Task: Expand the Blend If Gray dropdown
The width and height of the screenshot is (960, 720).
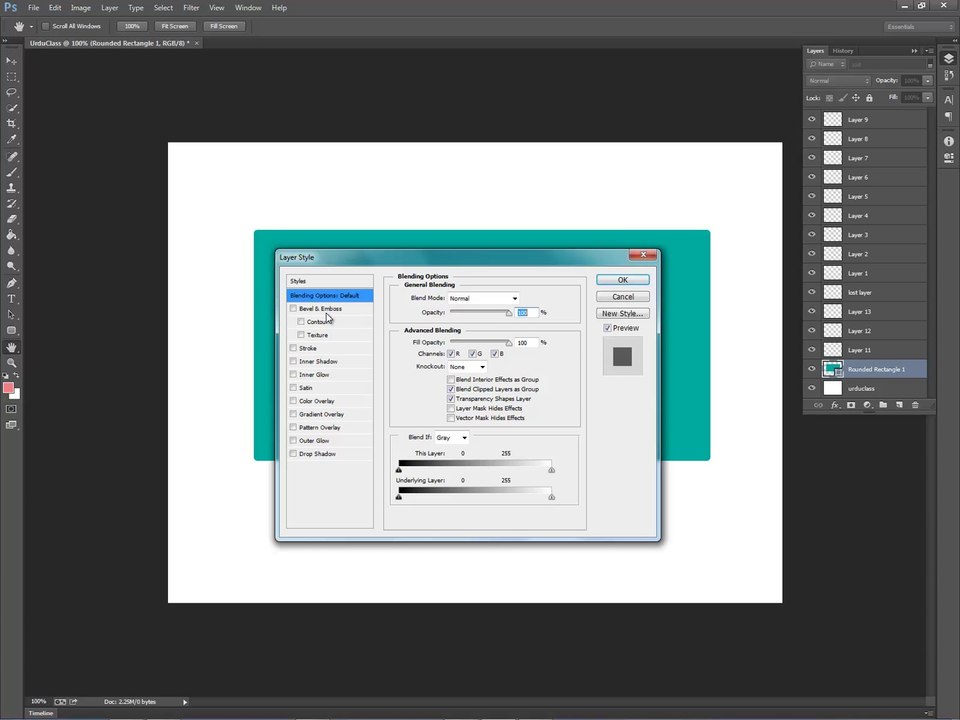Action: point(452,438)
